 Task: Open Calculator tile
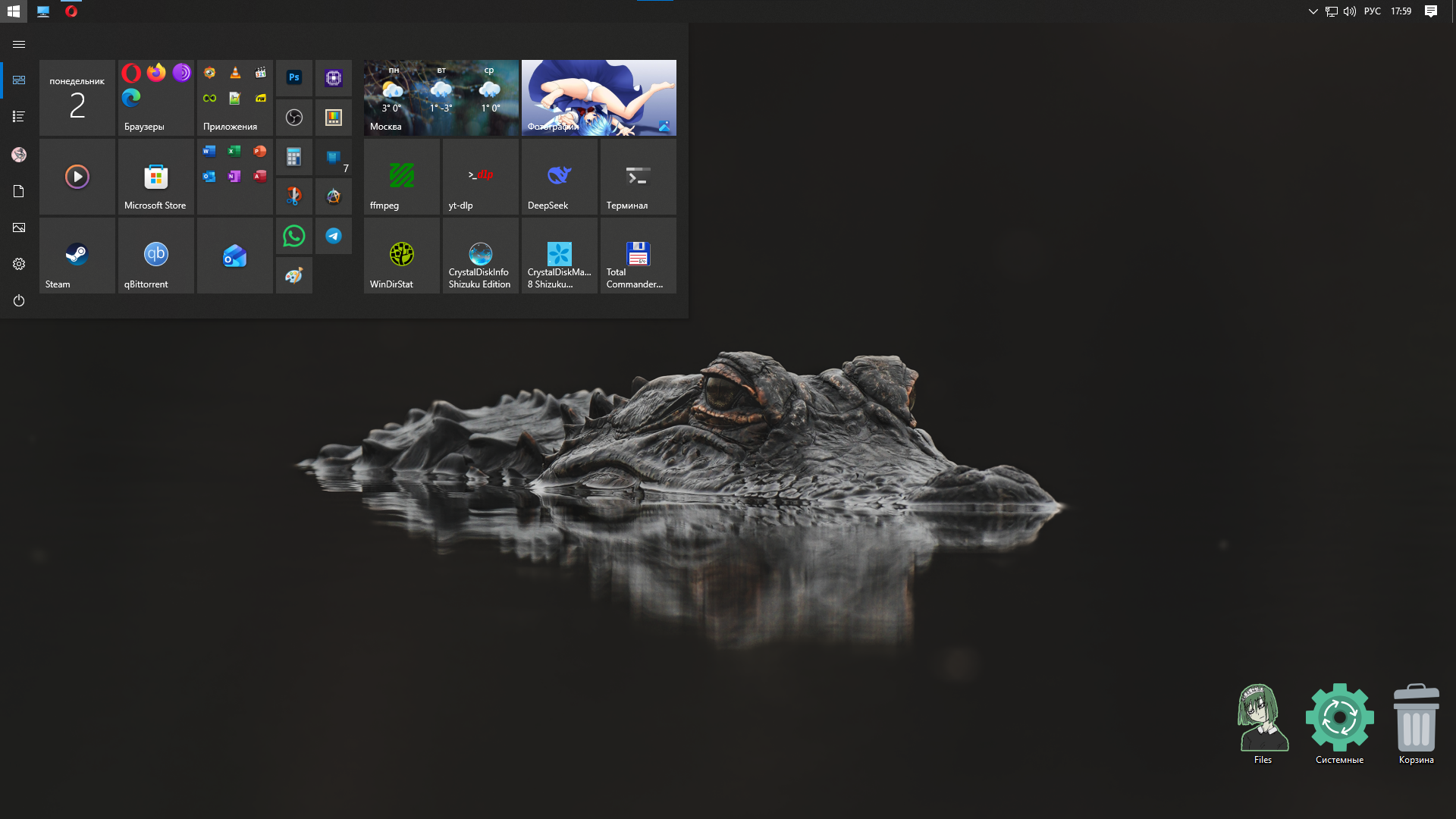(x=294, y=157)
